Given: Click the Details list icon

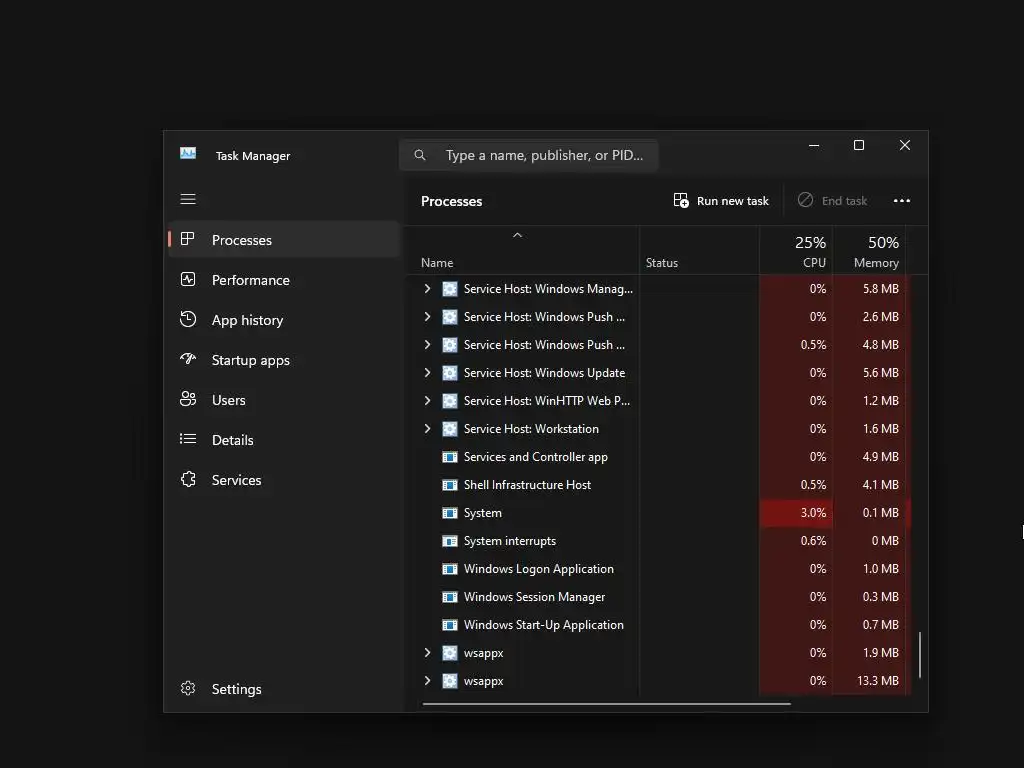Looking at the screenshot, I should tap(188, 439).
